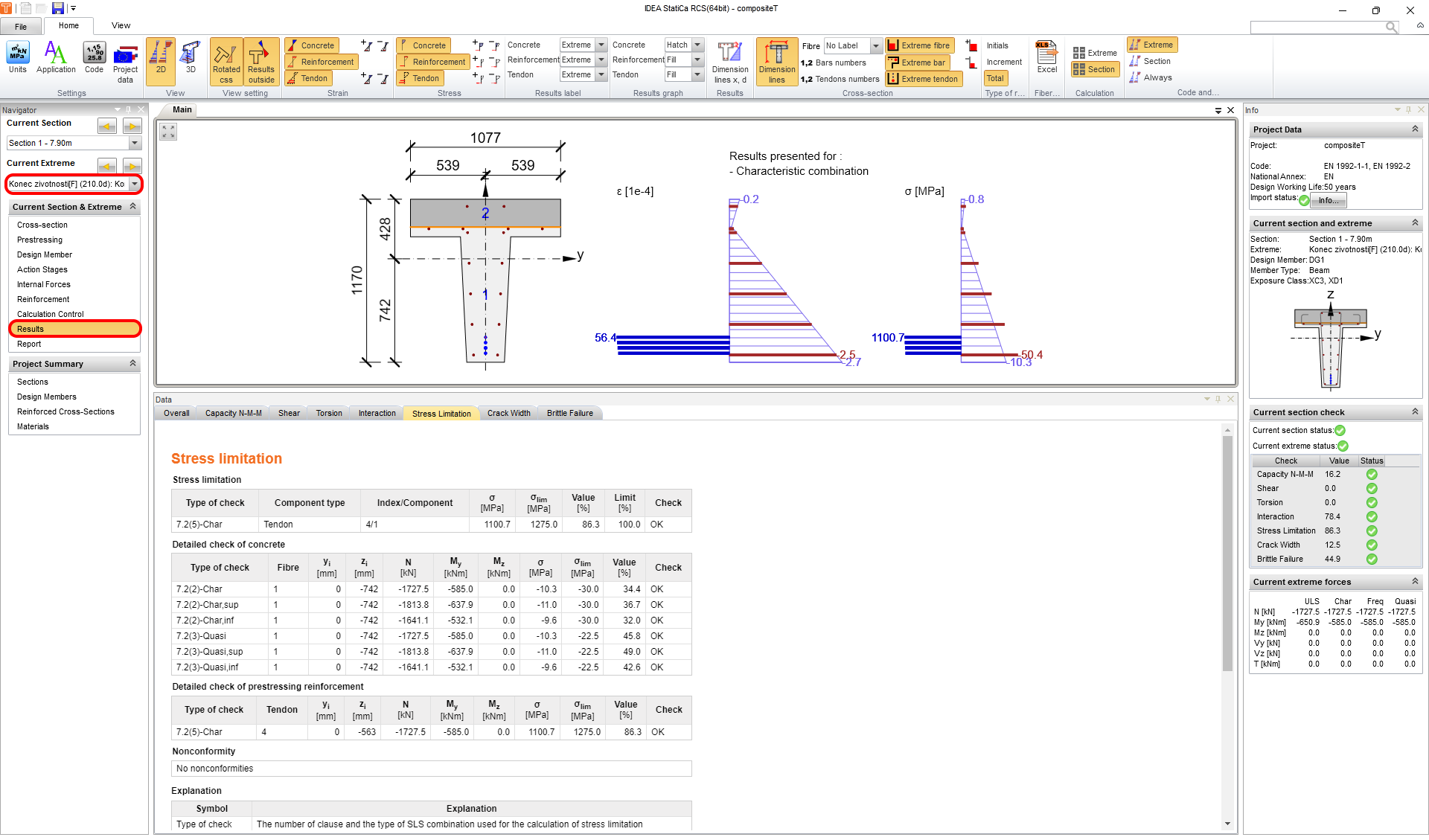Show Concrete strain results
The height and width of the screenshot is (840, 1429).
tap(311, 45)
